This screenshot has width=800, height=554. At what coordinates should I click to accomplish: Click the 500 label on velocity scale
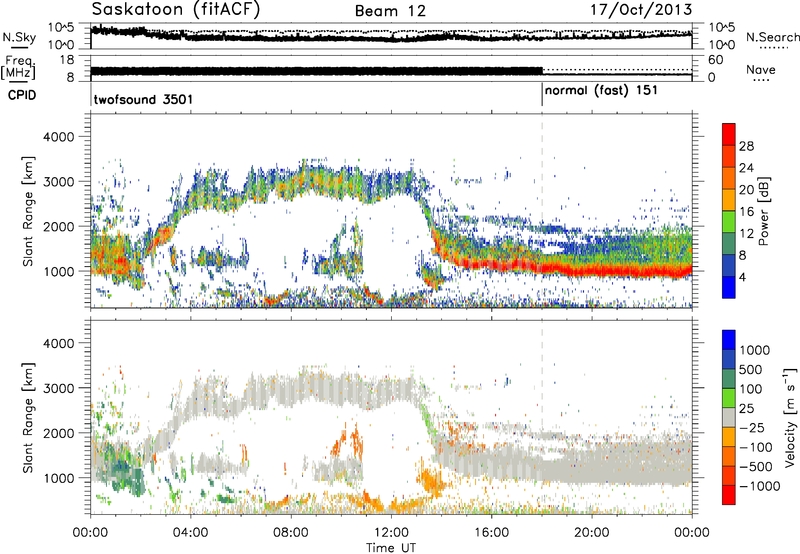(x=751, y=370)
